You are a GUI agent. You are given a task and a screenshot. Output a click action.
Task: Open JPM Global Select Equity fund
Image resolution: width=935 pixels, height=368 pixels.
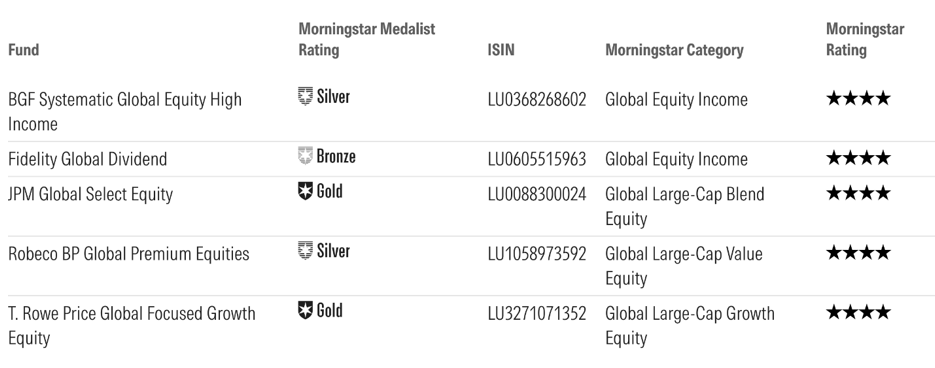coord(91,194)
